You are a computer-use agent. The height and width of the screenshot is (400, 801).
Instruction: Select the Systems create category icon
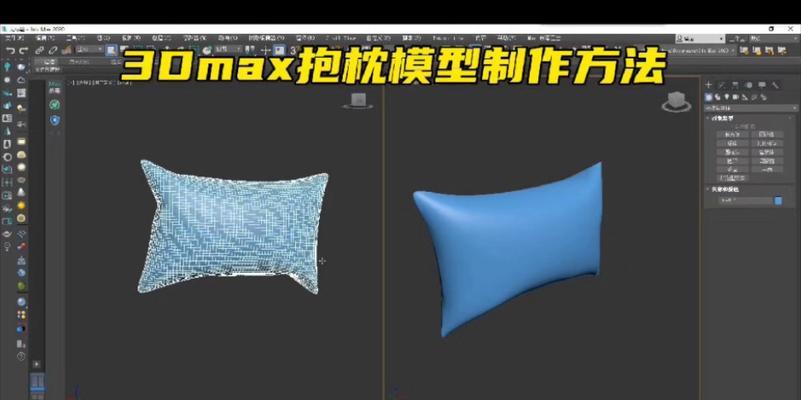763,97
